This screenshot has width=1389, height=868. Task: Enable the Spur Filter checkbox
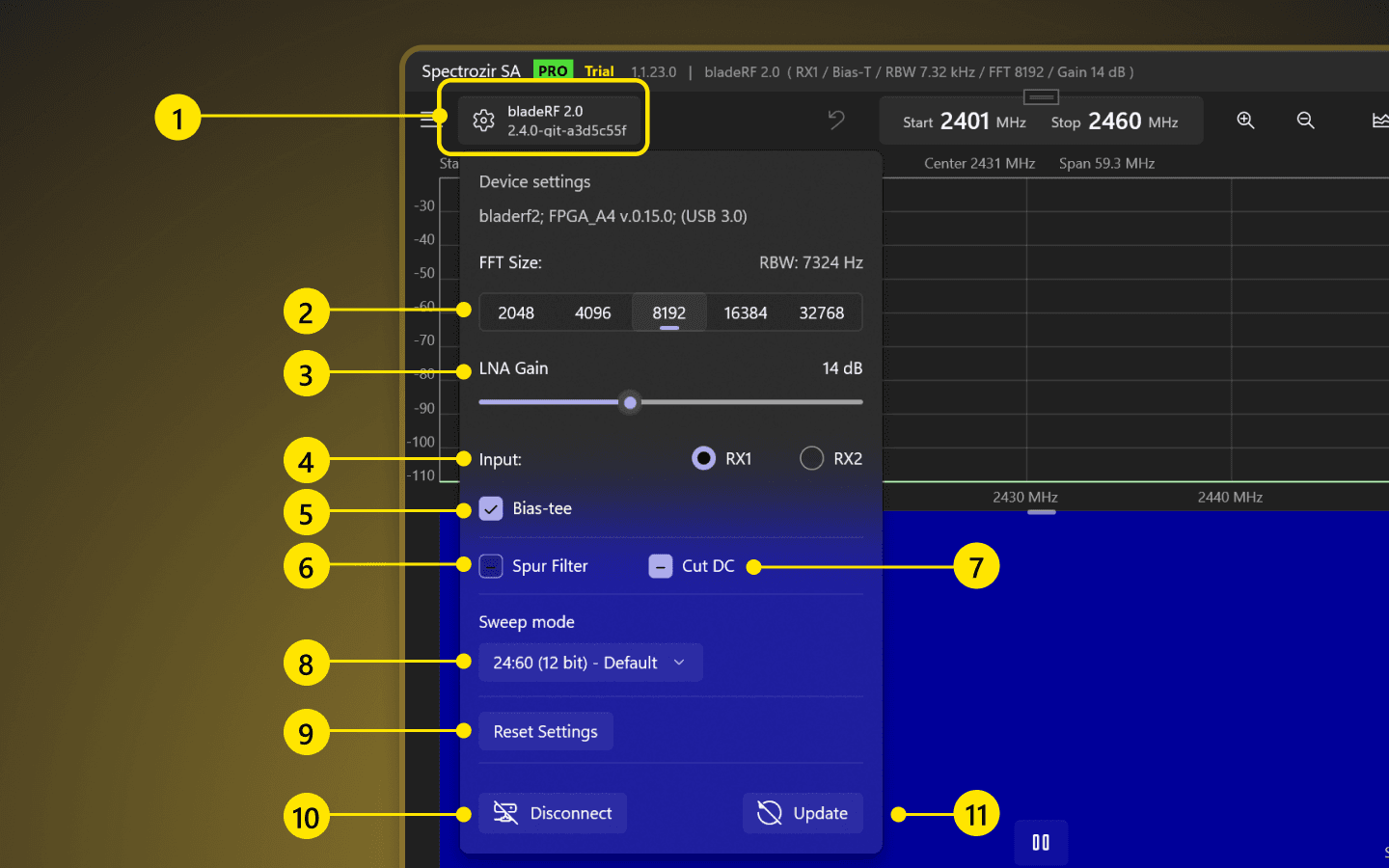pos(491,566)
